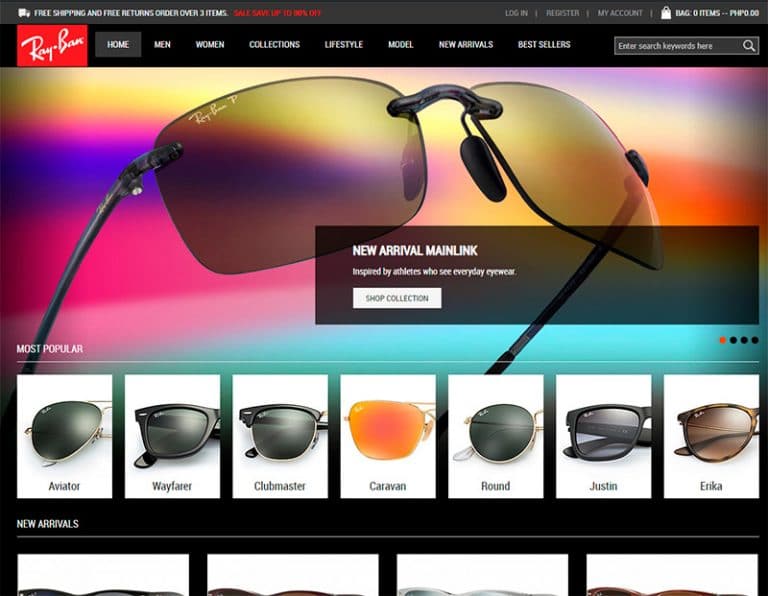Open the Clubmaster sunglasses card
Image resolution: width=768 pixels, height=596 pixels.
pos(280,436)
